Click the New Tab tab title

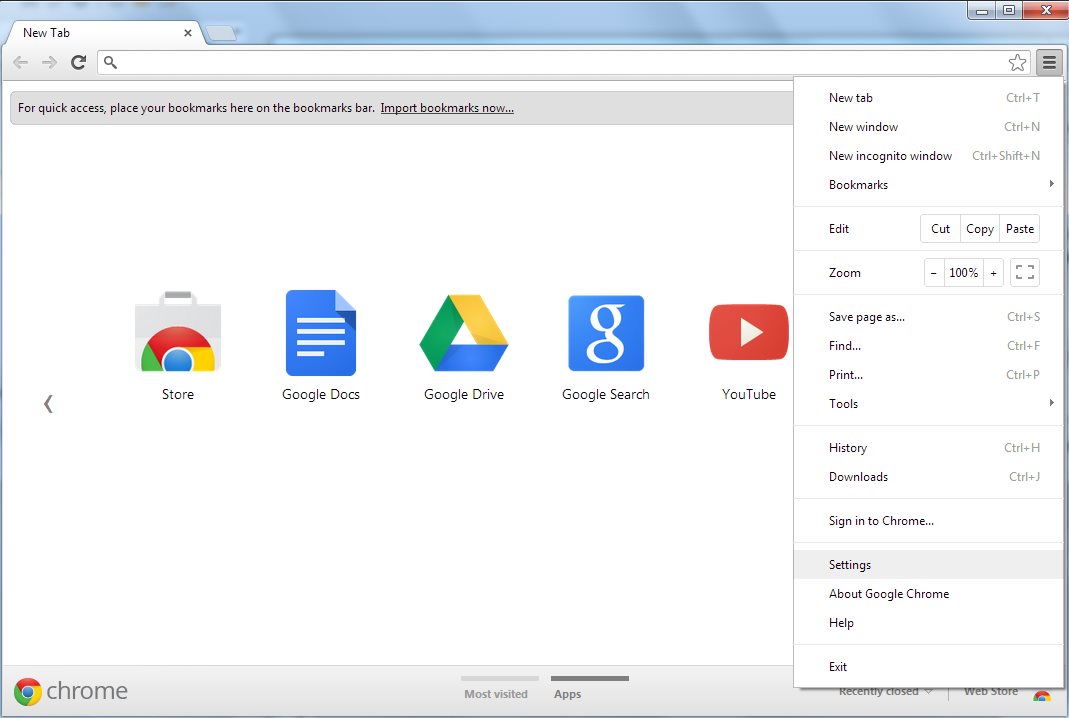[46, 33]
